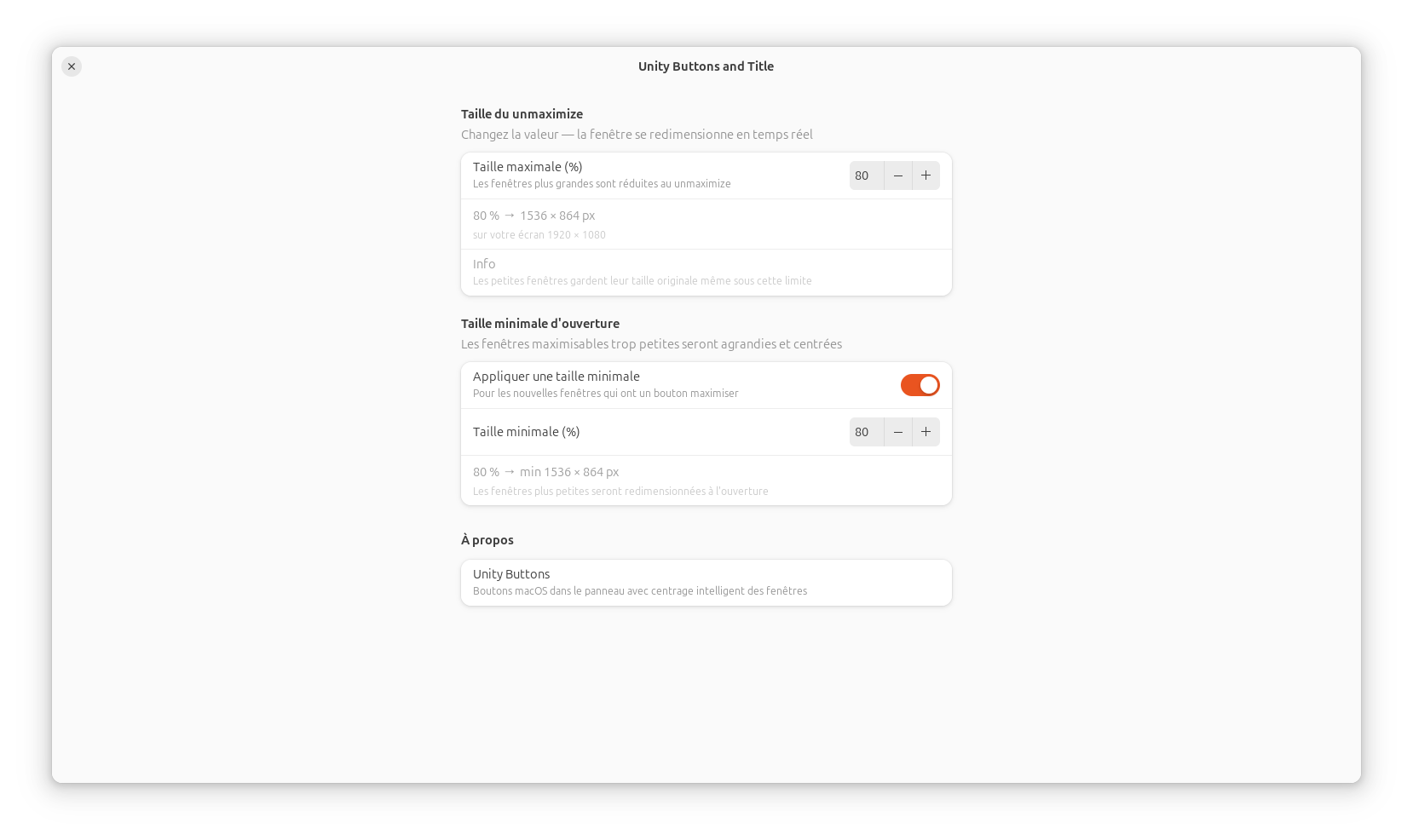Click the plus icon for Taille minimale
Viewport: 1413px width, 840px height.
[x=926, y=432]
